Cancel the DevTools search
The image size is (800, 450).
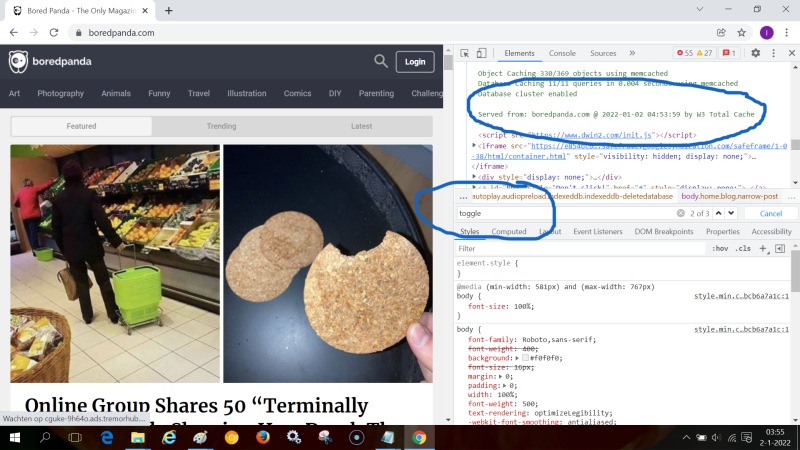(770, 213)
